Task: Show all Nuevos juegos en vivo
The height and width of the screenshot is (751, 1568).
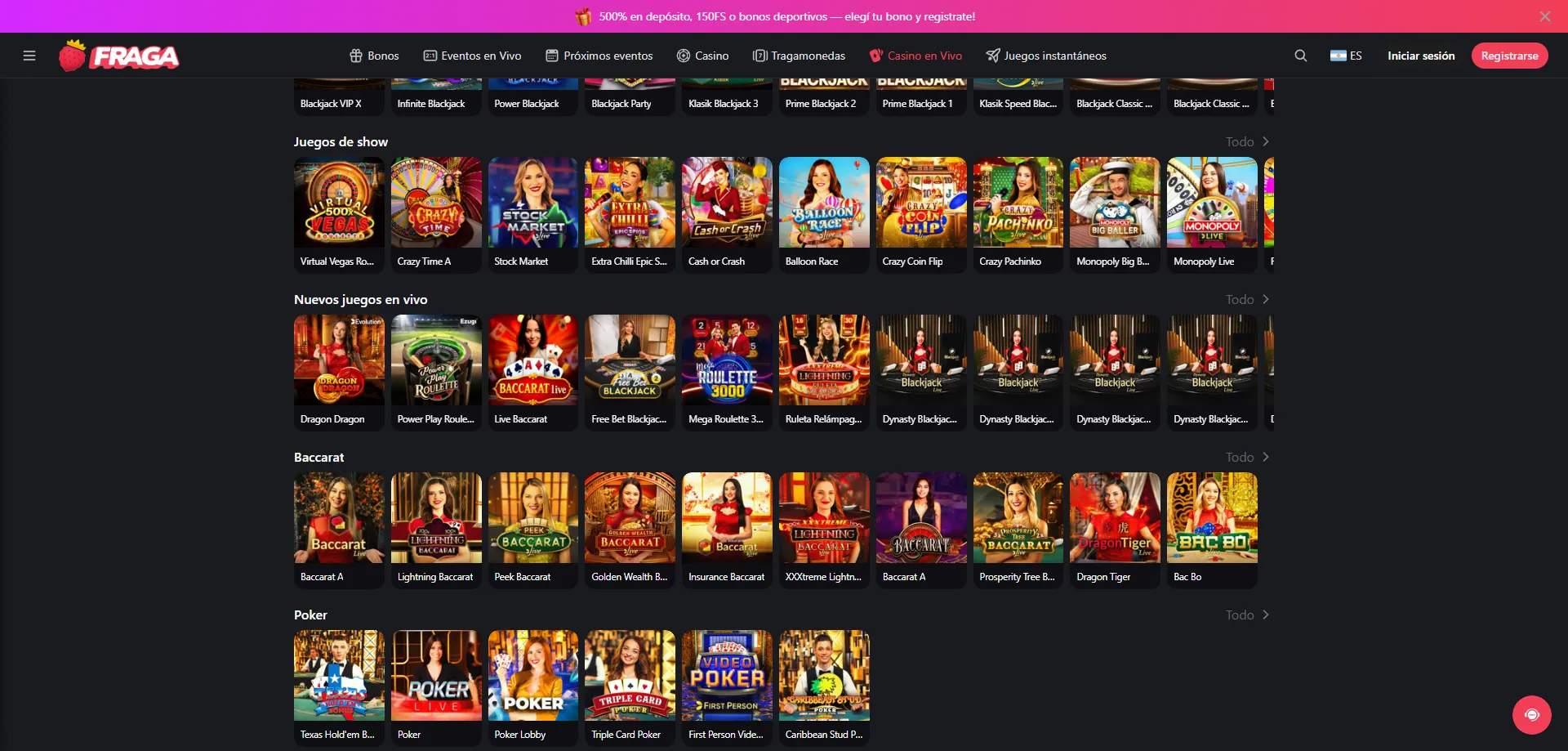Action: (1247, 299)
